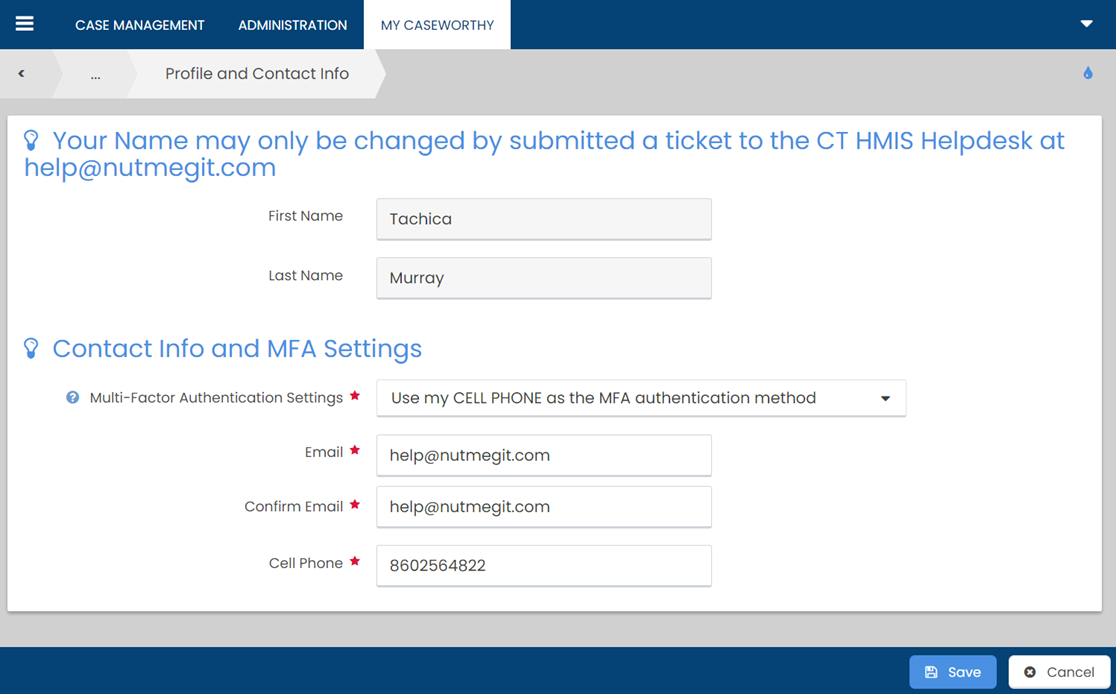Image resolution: width=1116 pixels, height=694 pixels.
Task: Select the Last Name field containing Murray
Action: pos(543,278)
